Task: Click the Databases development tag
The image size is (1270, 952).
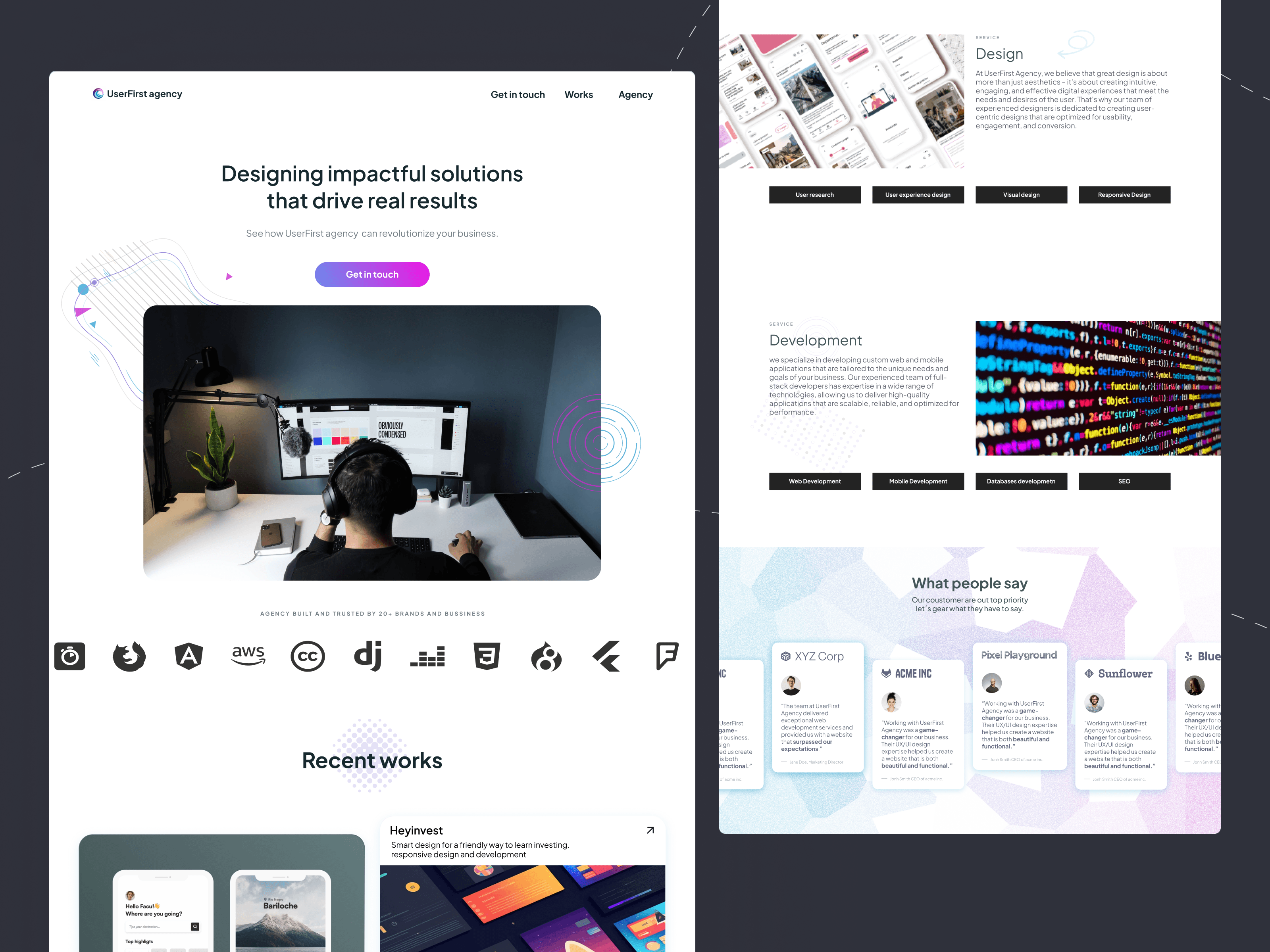Action: pyautogui.click(x=1020, y=481)
